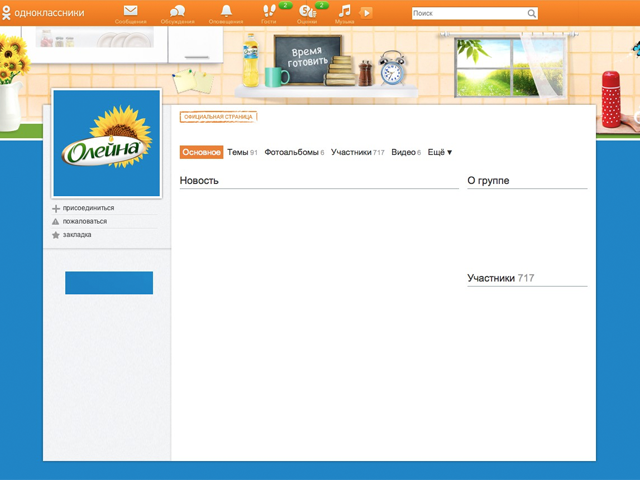640x480 pixels.
Task: Expand the Ещё dropdown menu
Action: [440, 152]
